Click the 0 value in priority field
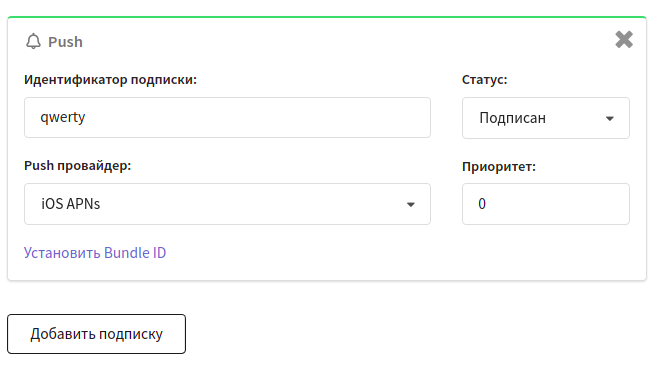Screen dimensions: 660x370 tap(482, 204)
